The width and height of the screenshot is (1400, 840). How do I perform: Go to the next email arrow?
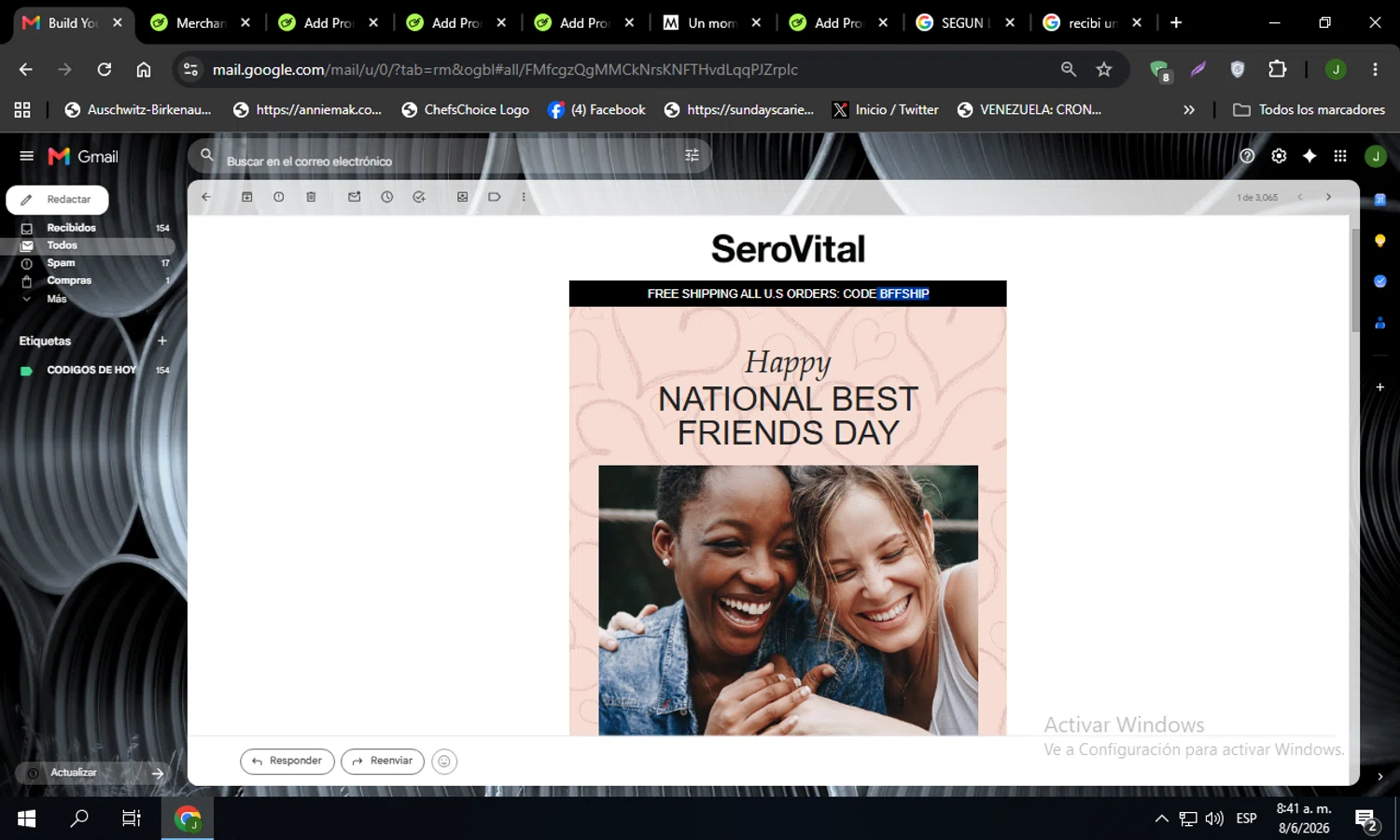coord(1328,197)
